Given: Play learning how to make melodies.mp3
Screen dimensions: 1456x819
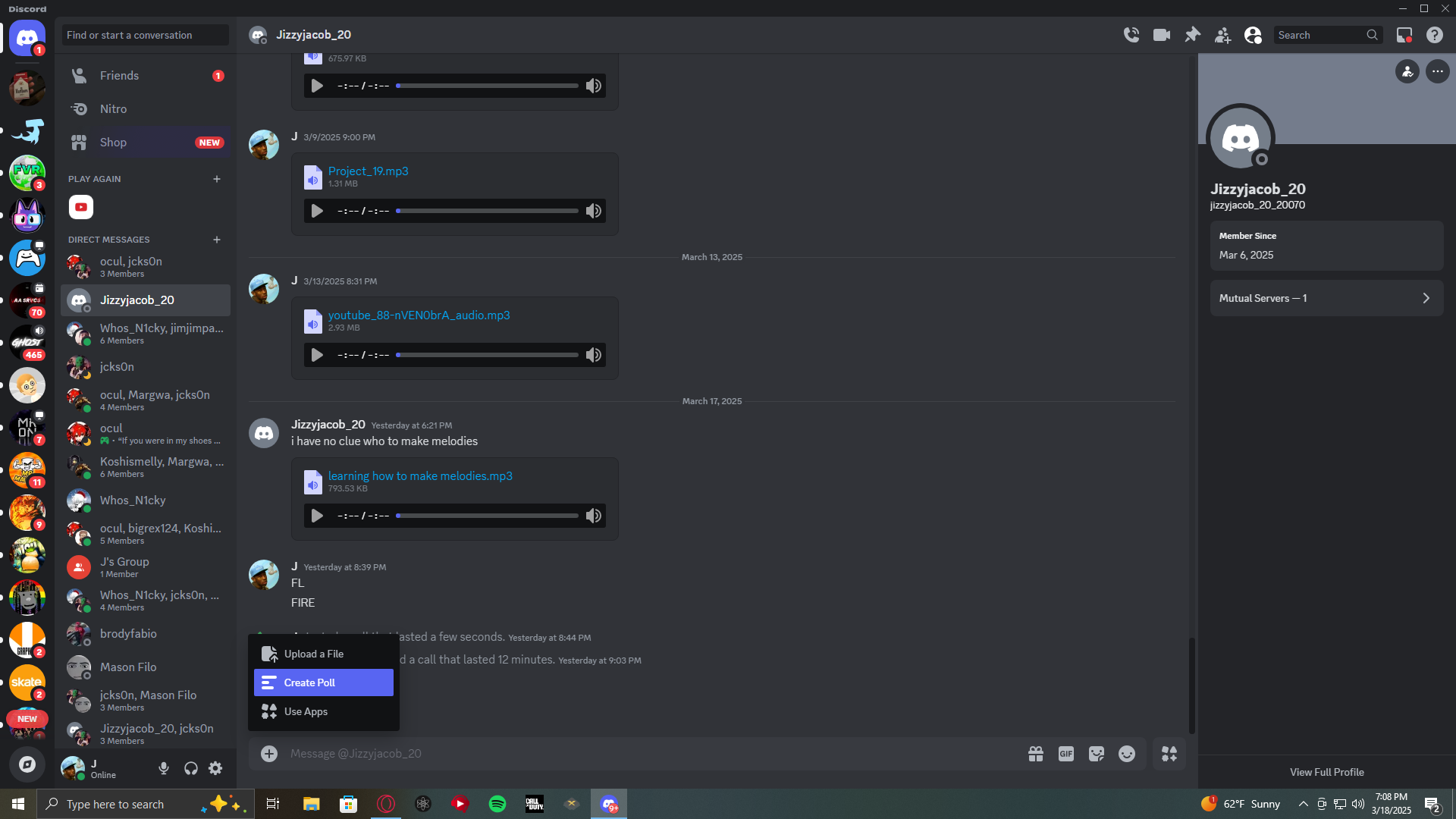Looking at the screenshot, I should 317,516.
